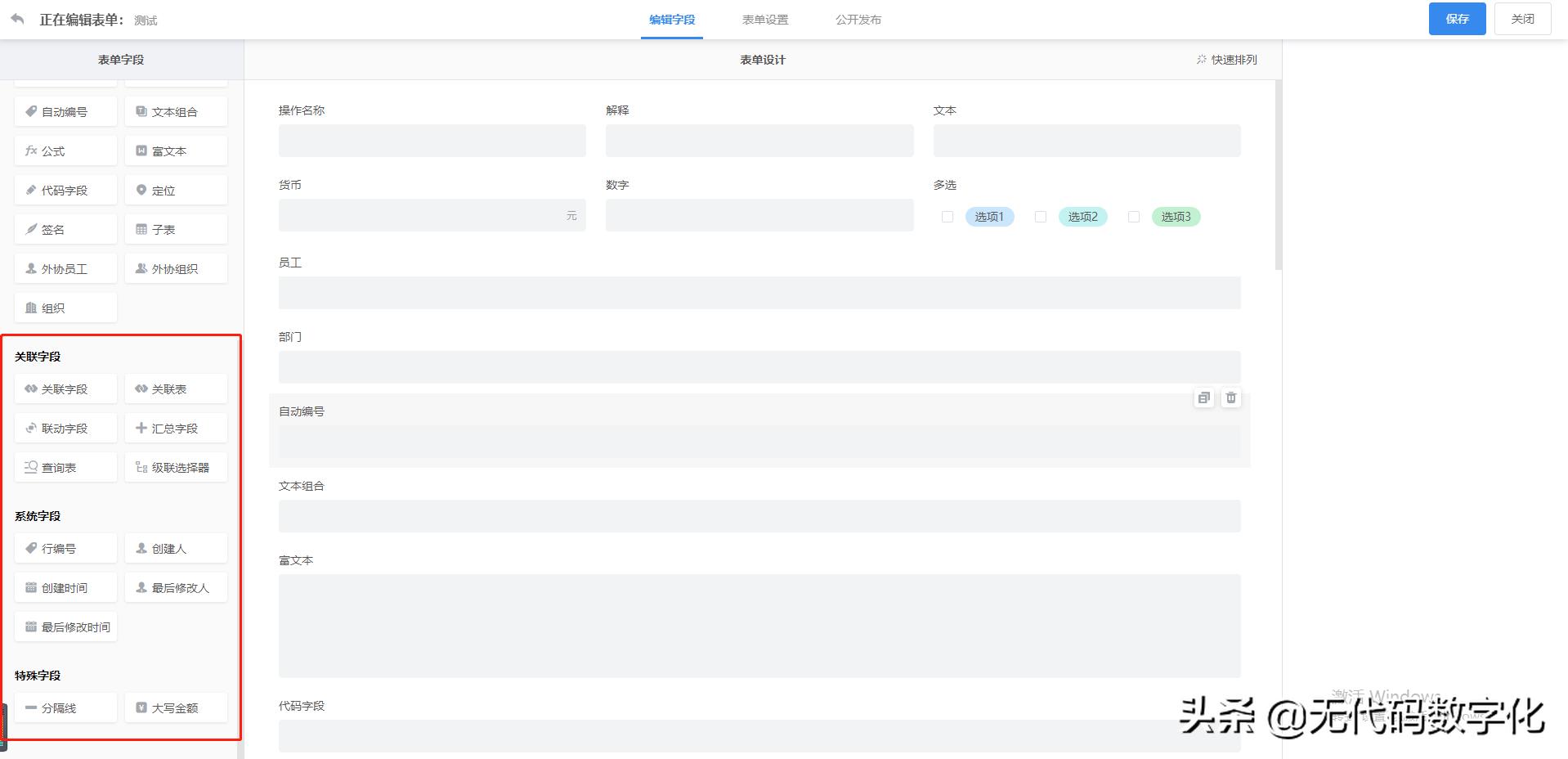
Task: Insert the 创建人 creator field
Action: (176, 549)
